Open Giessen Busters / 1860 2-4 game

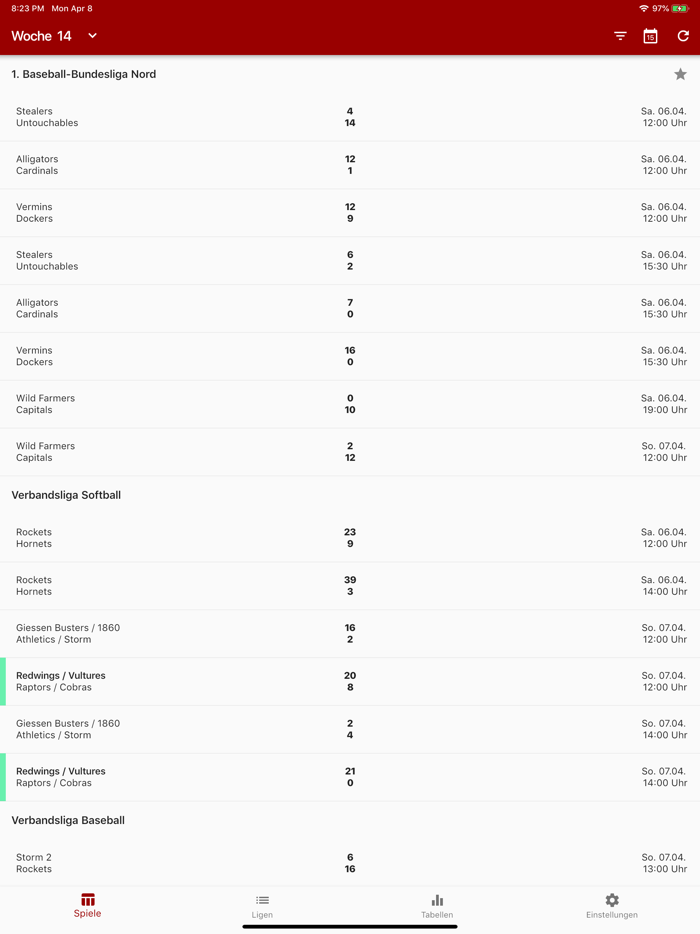click(x=350, y=729)
